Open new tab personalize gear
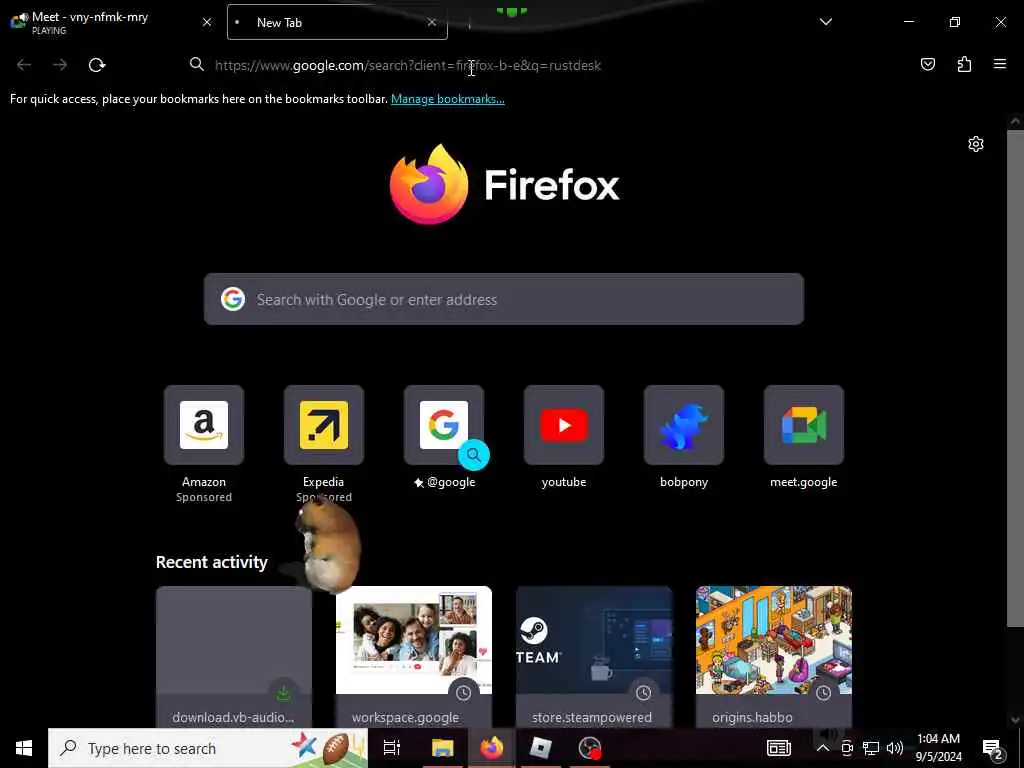The image size is (1024, 768). coord(976,144)
